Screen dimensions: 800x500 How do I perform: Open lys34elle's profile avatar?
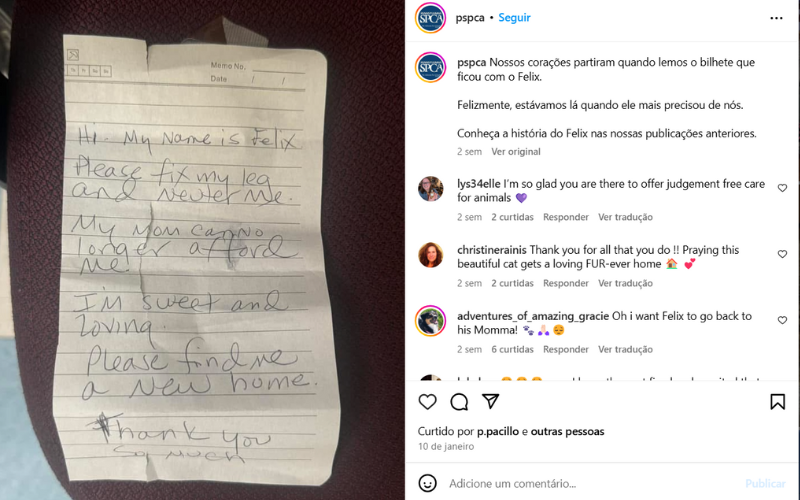431,189
